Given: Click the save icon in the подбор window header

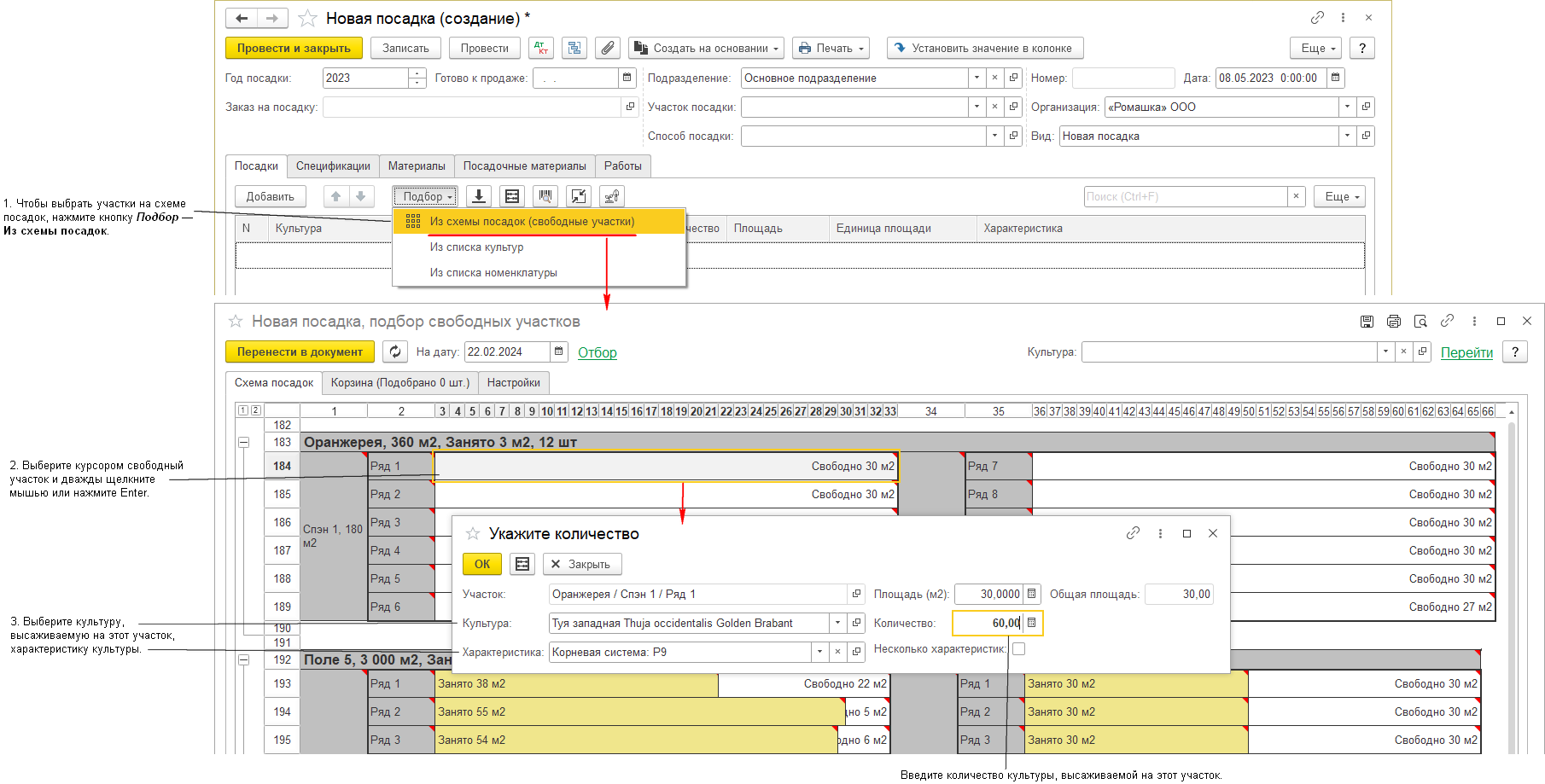Looking at the screenshot, I should [x=1367, y=322].
